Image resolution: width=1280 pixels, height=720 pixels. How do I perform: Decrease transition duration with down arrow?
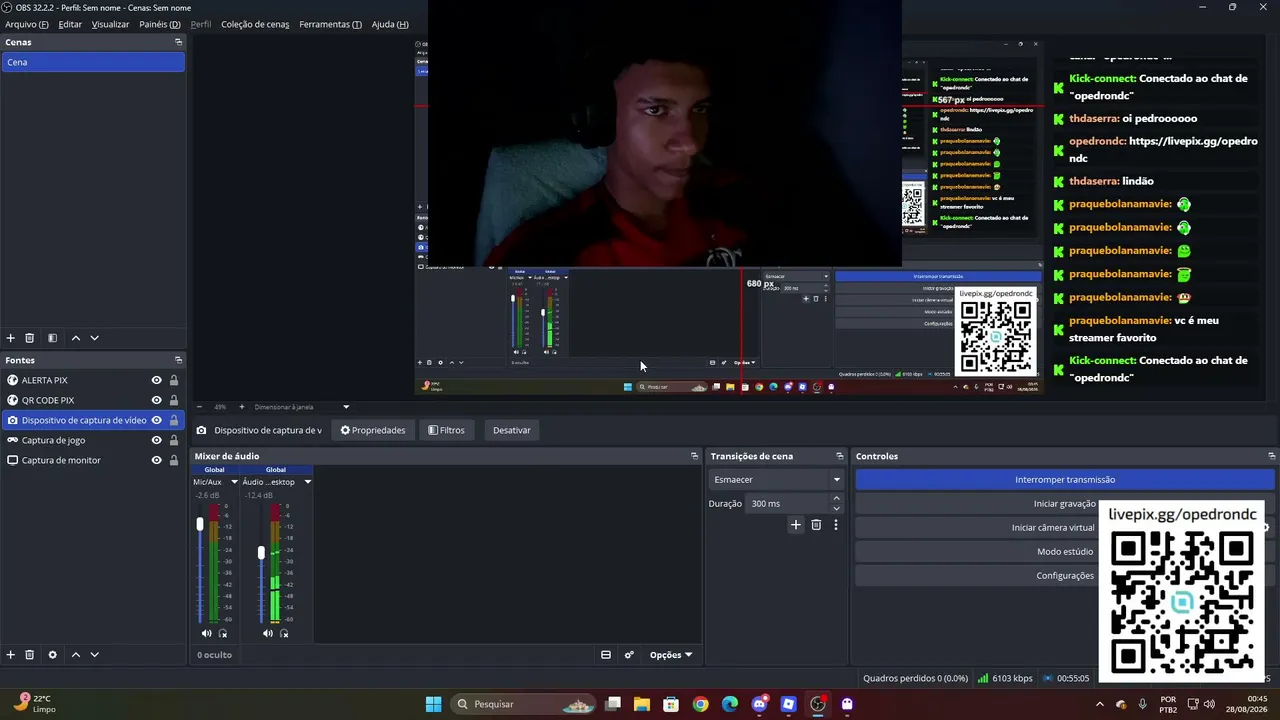836,509
